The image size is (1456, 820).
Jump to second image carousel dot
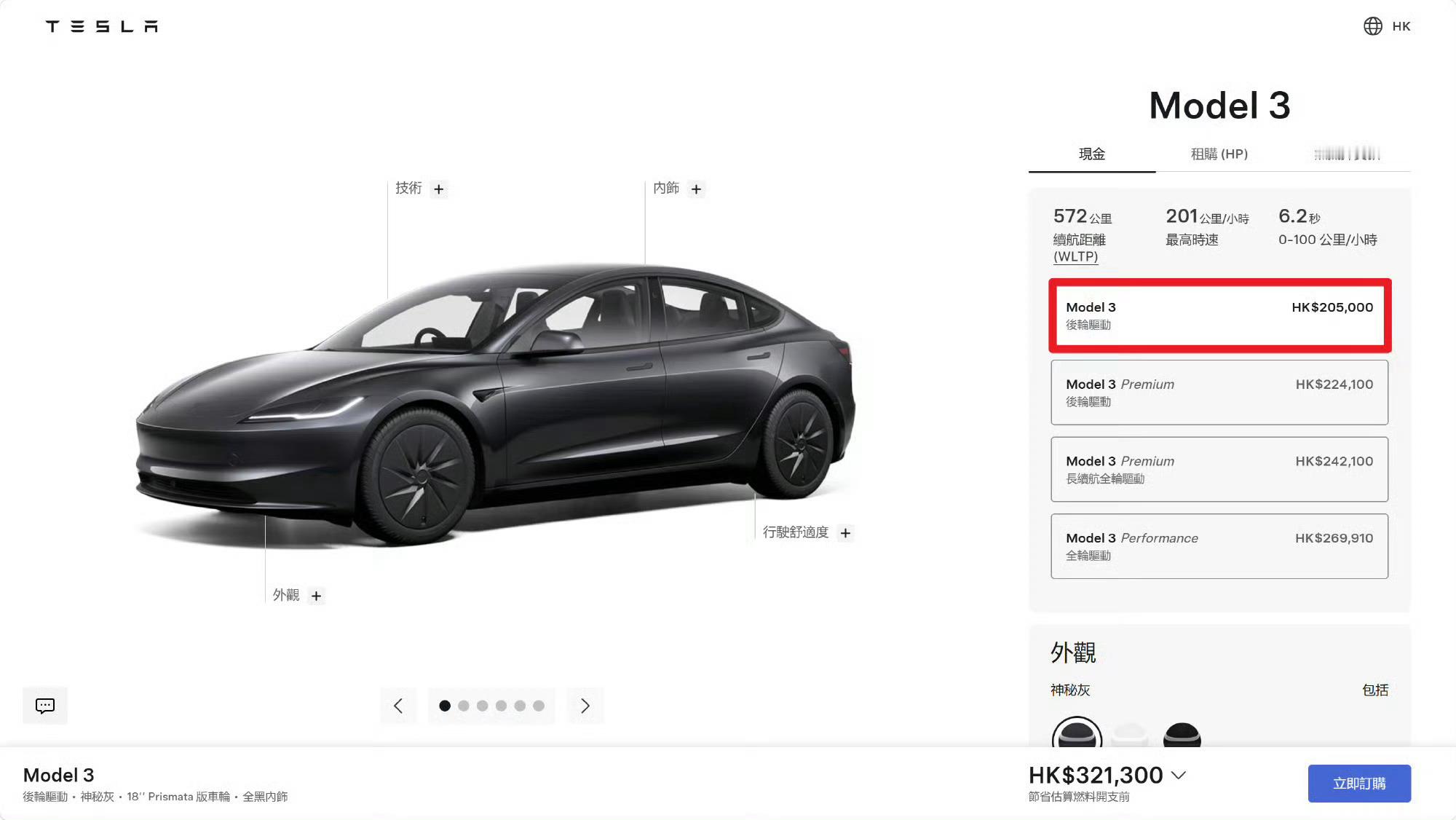(x=464, y=706)
